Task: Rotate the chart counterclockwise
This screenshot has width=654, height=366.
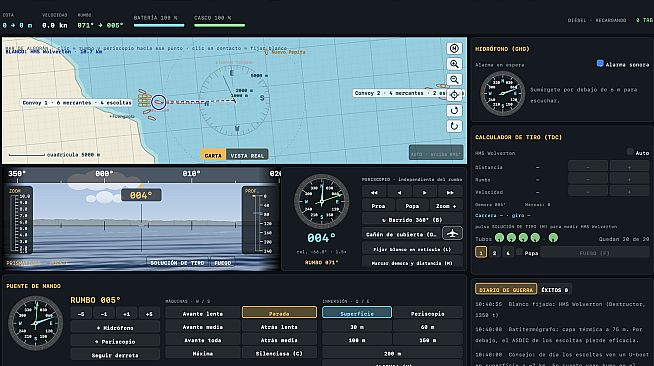Action: 454,110
